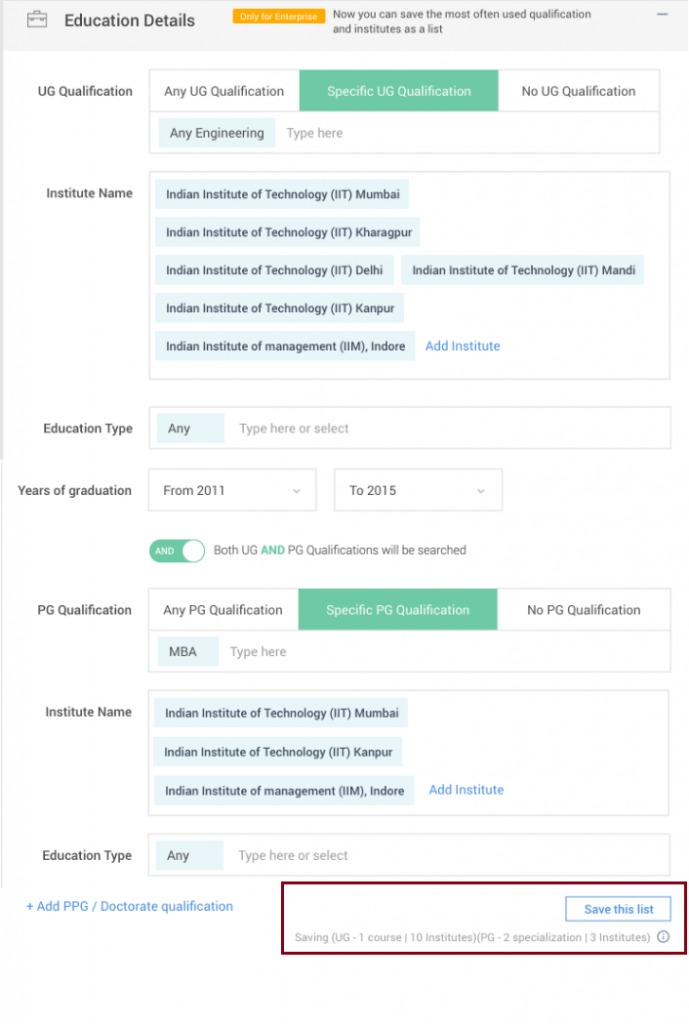Select No UG Qualification option

pyautogui.click(x=578, y=91)
